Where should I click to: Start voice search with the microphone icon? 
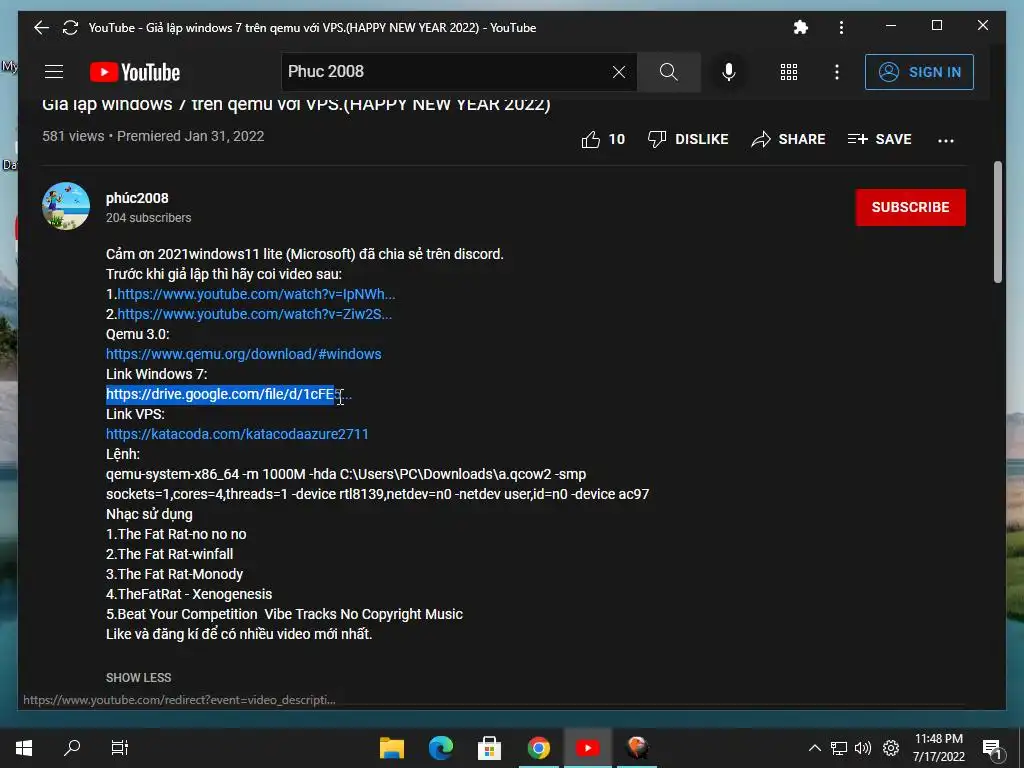coord(729,72)
